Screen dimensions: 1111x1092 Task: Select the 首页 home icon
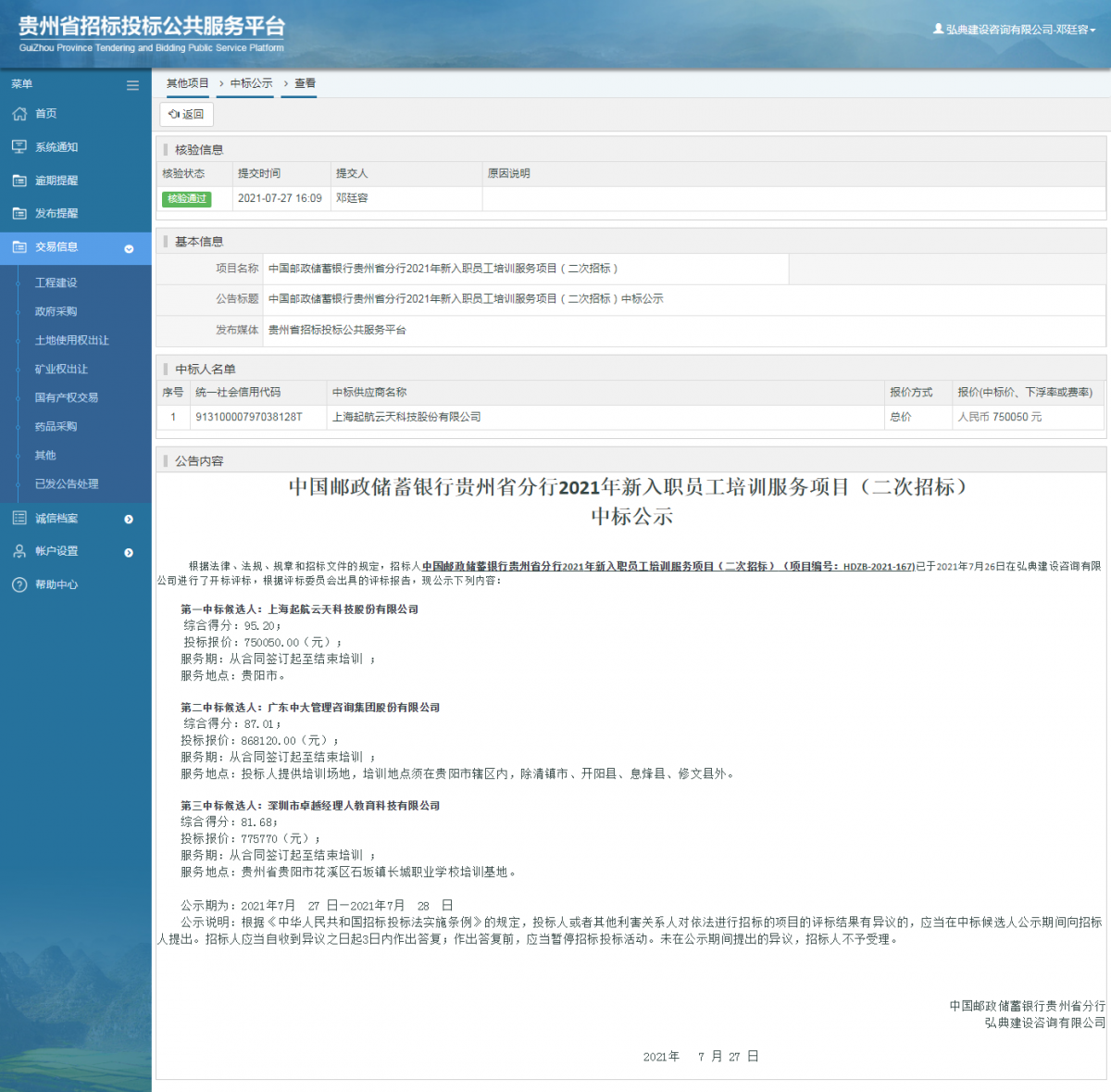tap(19, 113)
